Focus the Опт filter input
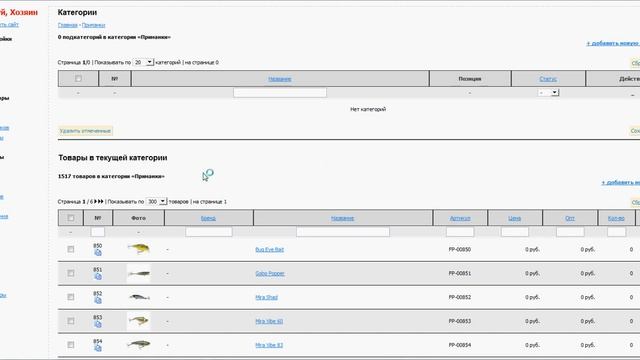 (x=570, y=232)
